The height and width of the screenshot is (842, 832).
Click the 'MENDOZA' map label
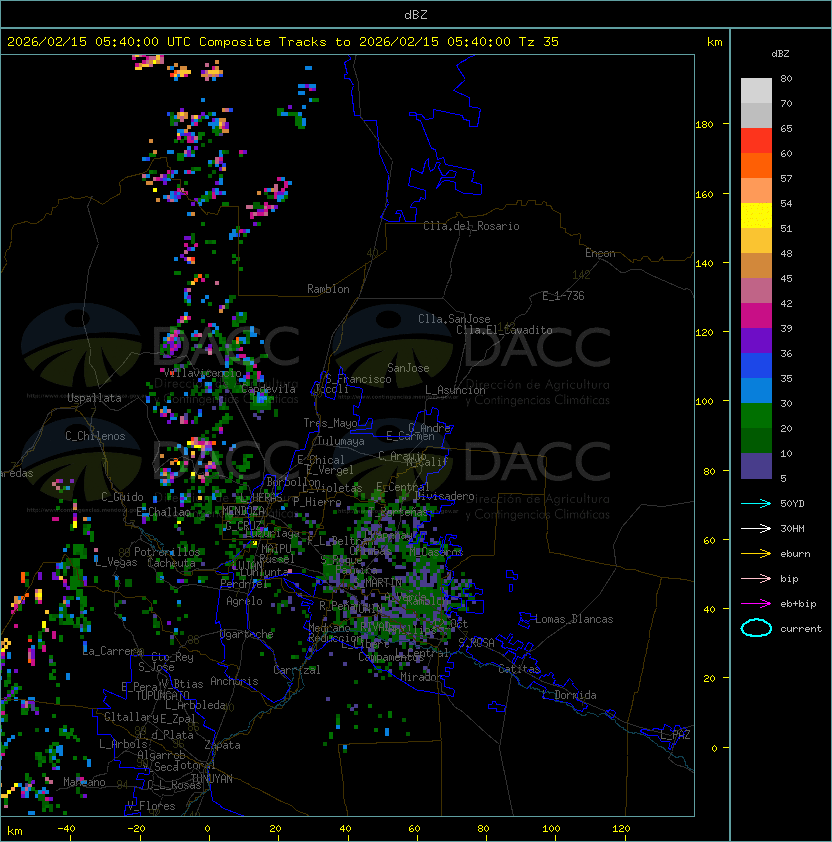[243, 511]
